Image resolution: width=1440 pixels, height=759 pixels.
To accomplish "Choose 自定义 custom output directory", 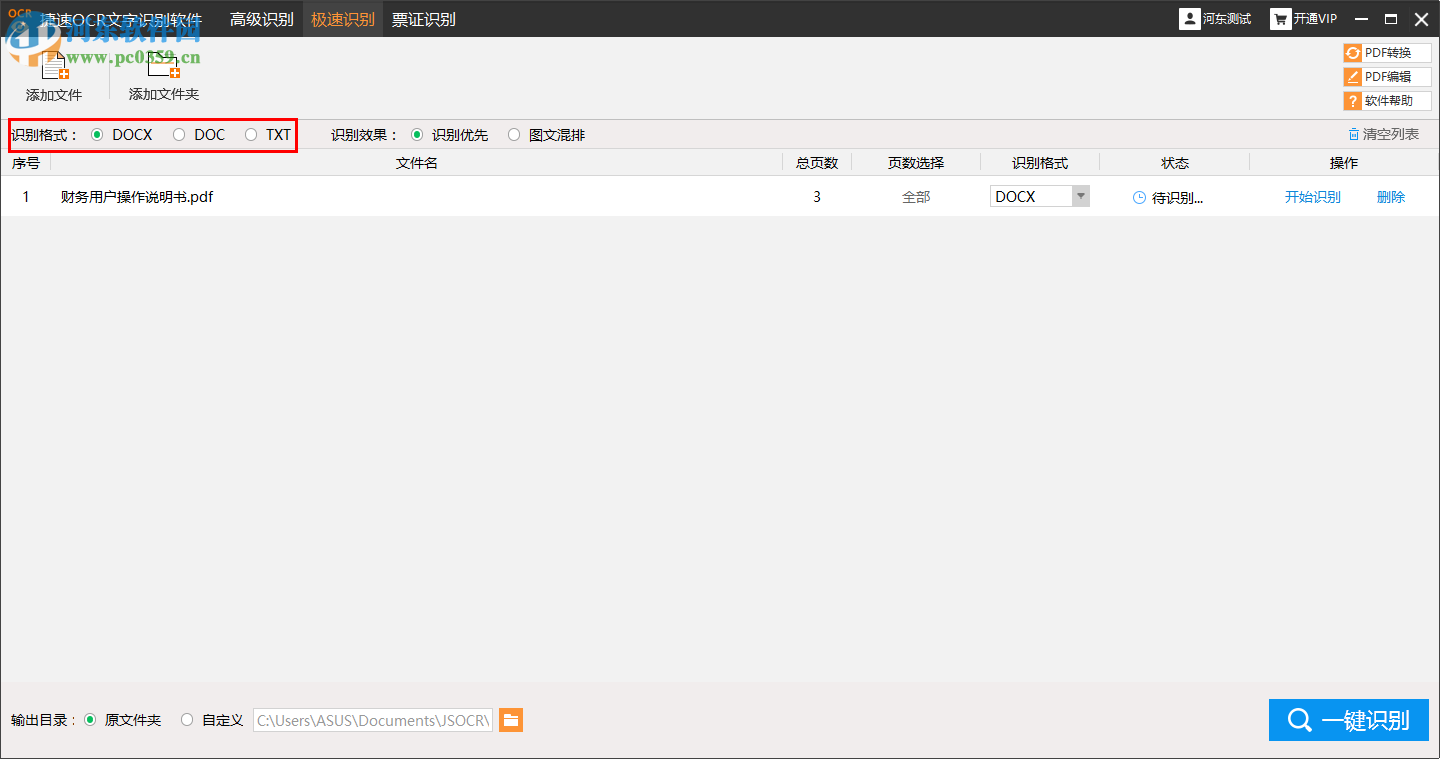I will click(x=187, y=719).
